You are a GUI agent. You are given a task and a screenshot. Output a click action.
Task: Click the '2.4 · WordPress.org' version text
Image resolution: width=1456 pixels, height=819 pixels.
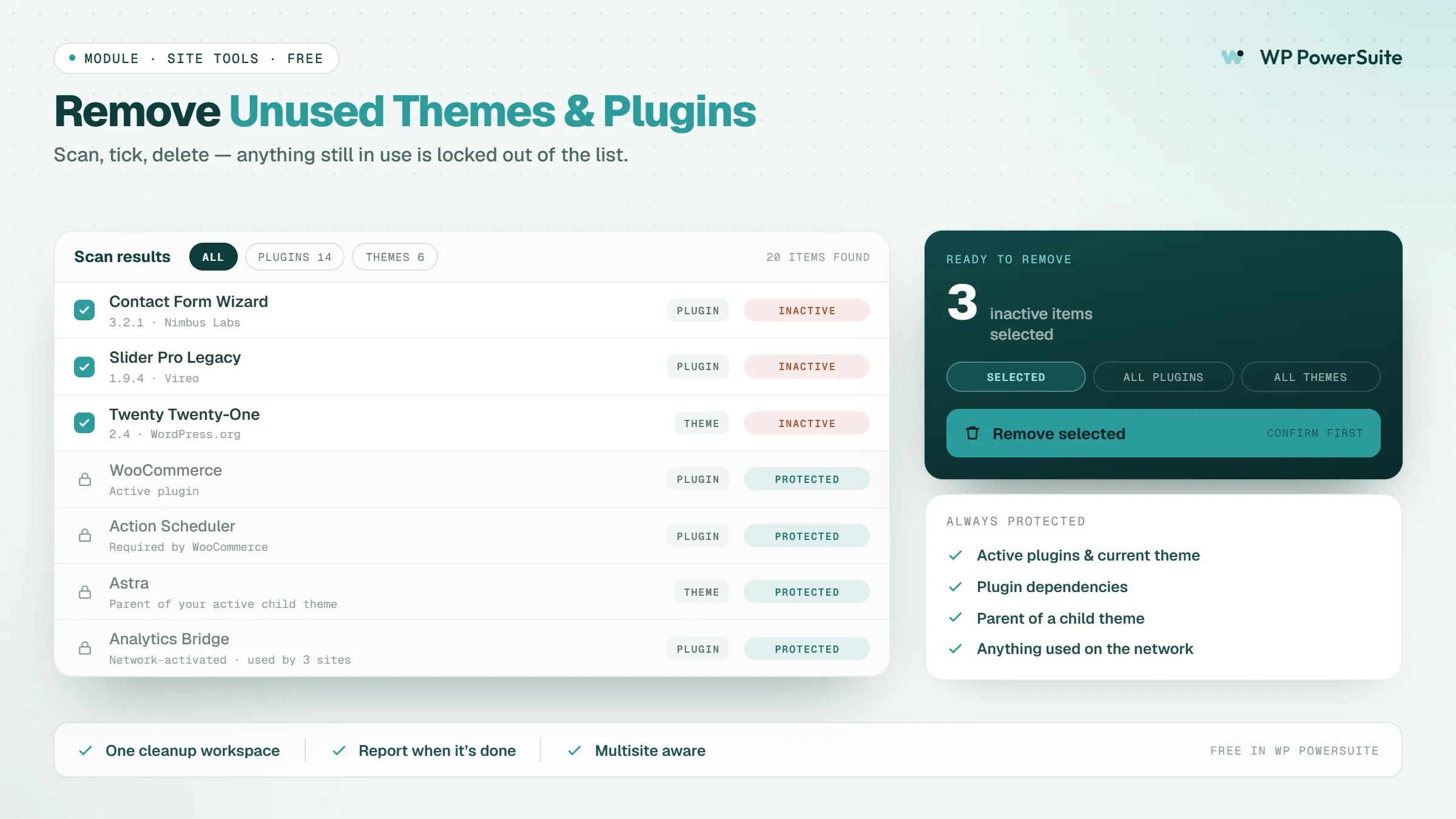175,434
